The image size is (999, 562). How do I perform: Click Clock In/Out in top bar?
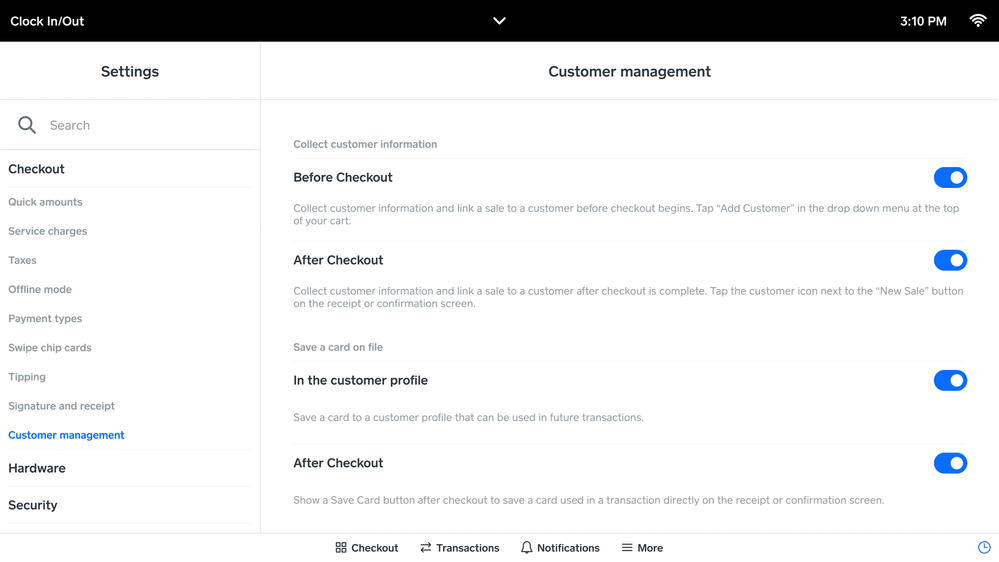coord(47,21)
